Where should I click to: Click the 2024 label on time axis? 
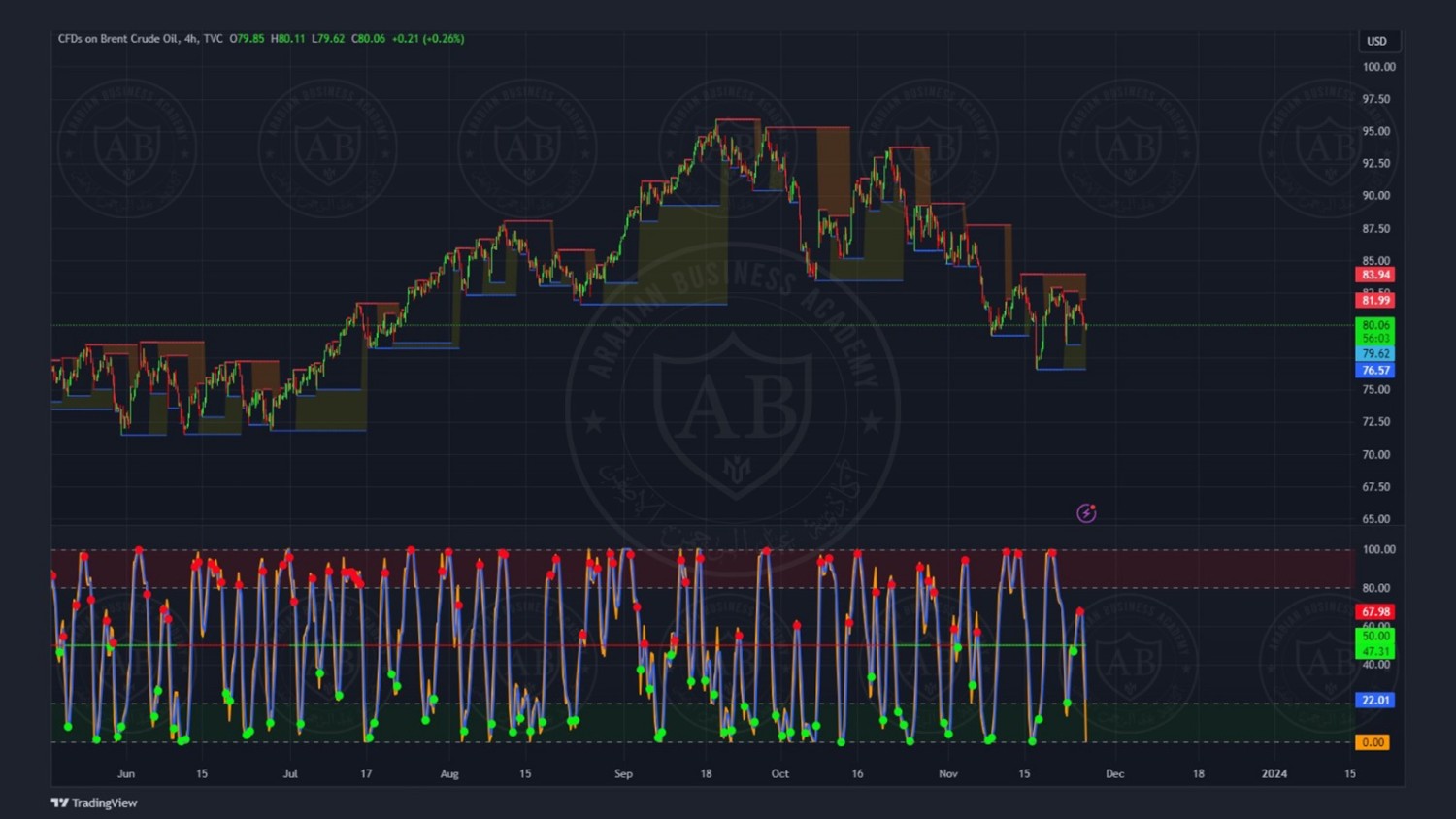coord(1274,773)
